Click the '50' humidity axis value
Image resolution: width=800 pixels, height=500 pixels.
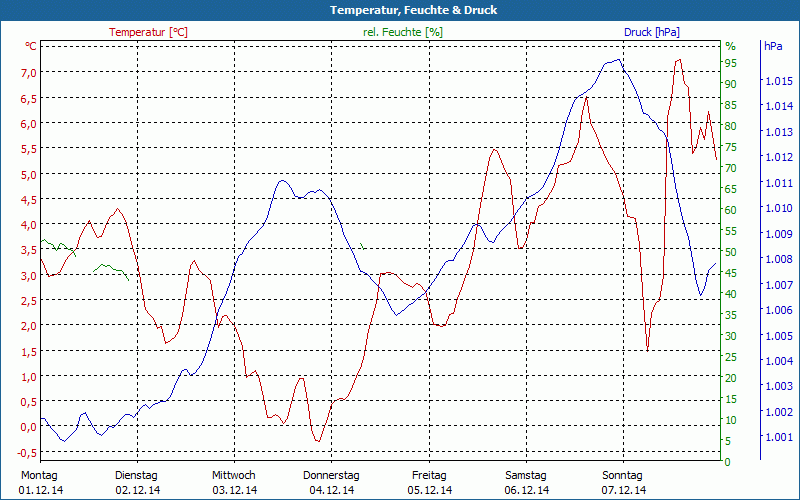coord(731,253)
